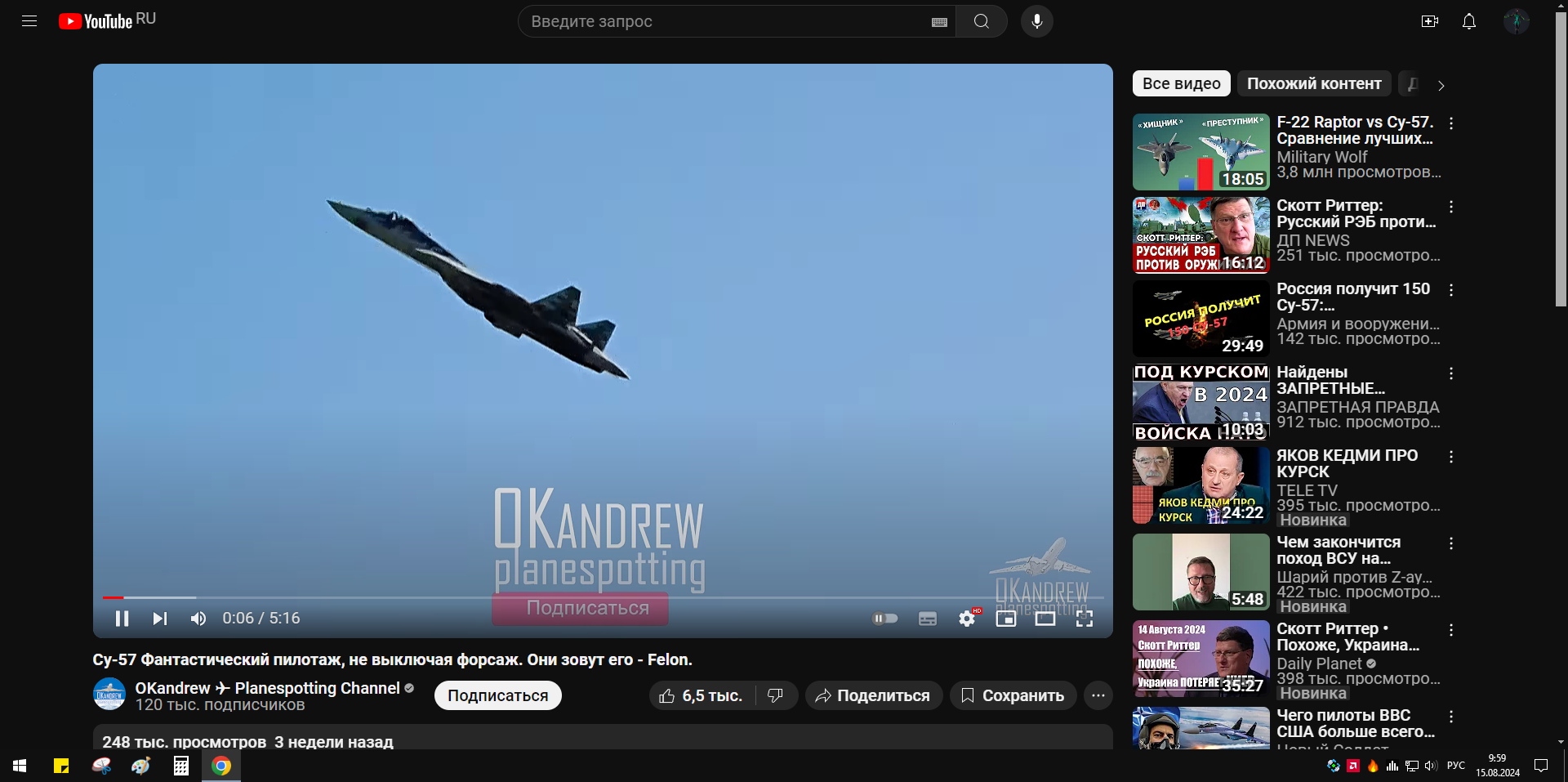1568x782 pixels.
Task: Switch to theater mode
Action: coord(1045,619)
